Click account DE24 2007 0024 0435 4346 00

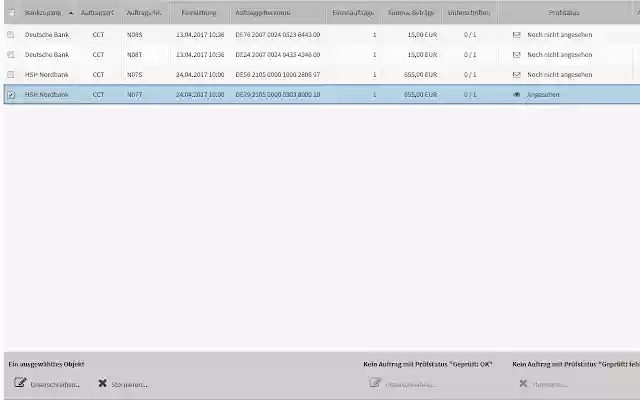[278, 55]
